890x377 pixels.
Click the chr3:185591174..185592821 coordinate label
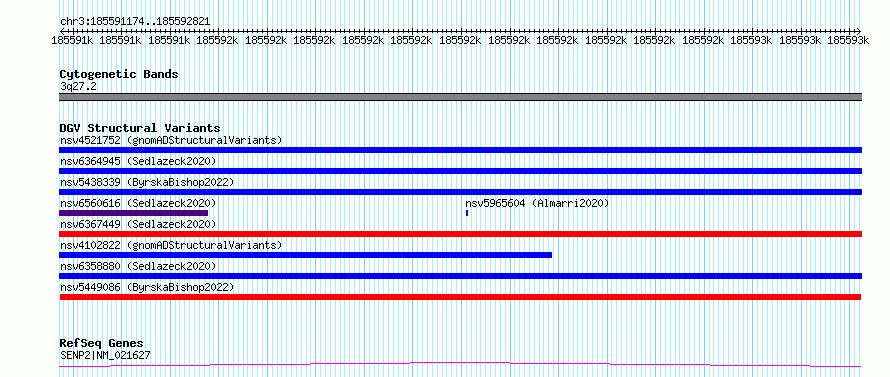coord(135,21)
